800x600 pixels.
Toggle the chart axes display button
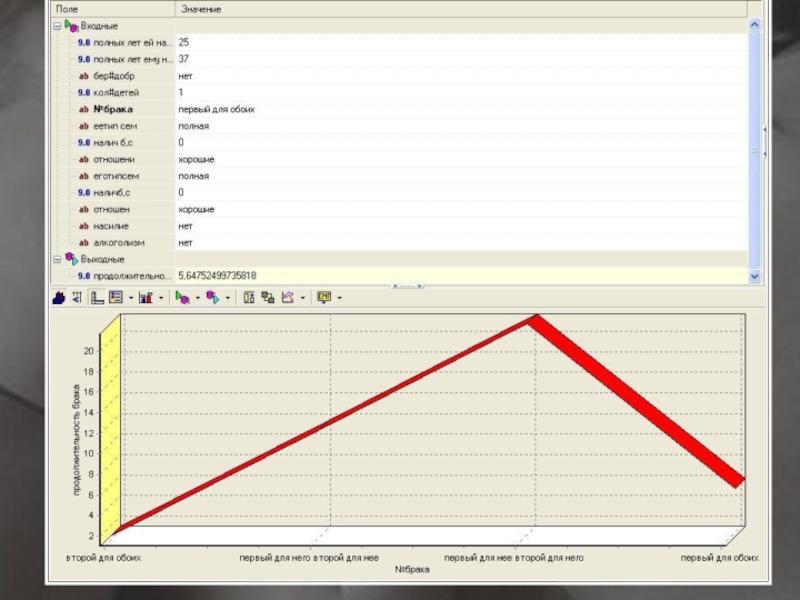pyautogui.click(x=97, y=297)
